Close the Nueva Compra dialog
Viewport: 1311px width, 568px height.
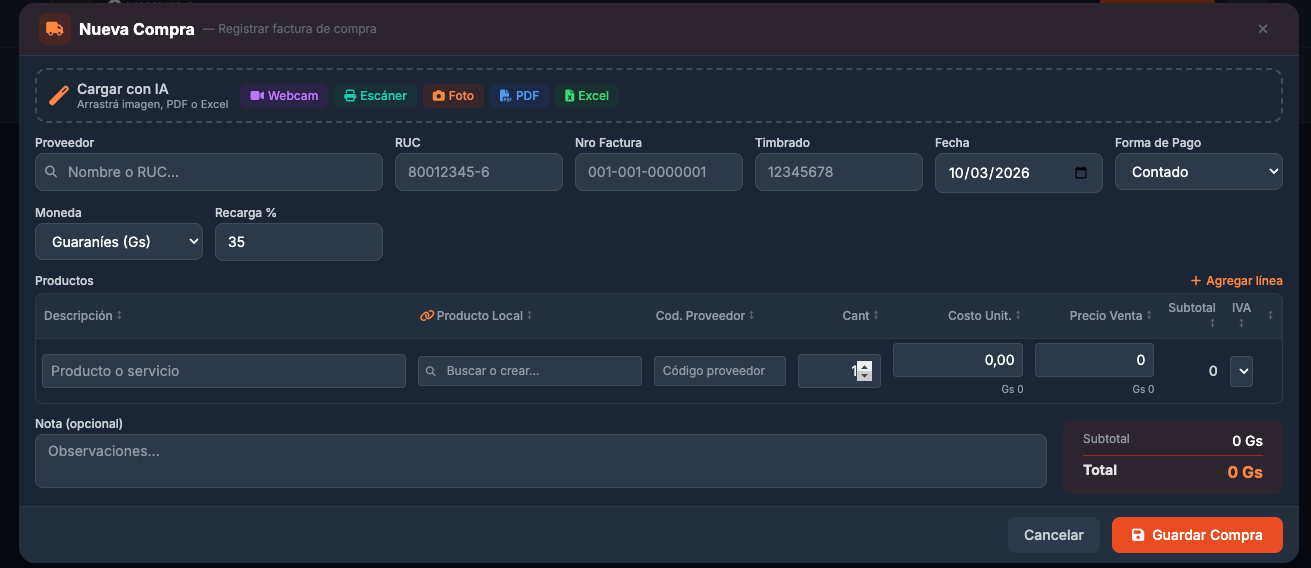1263,29
